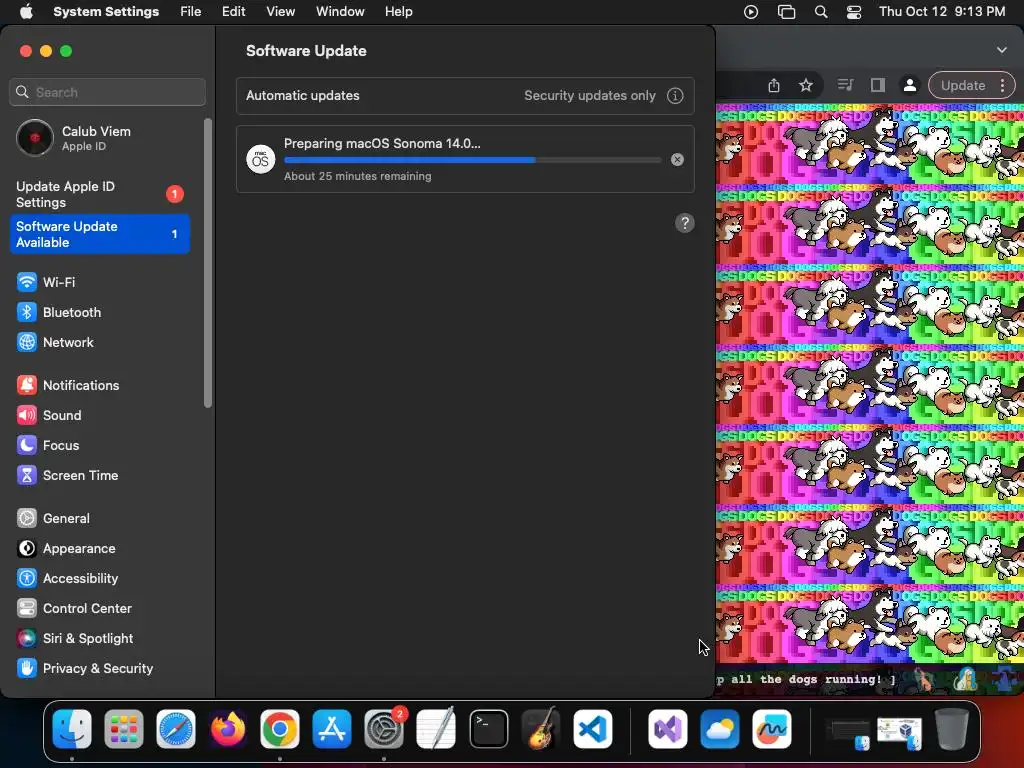This screenshot has height=768, width=1024.
Task: Open the File menu
Action: point(191,12)
